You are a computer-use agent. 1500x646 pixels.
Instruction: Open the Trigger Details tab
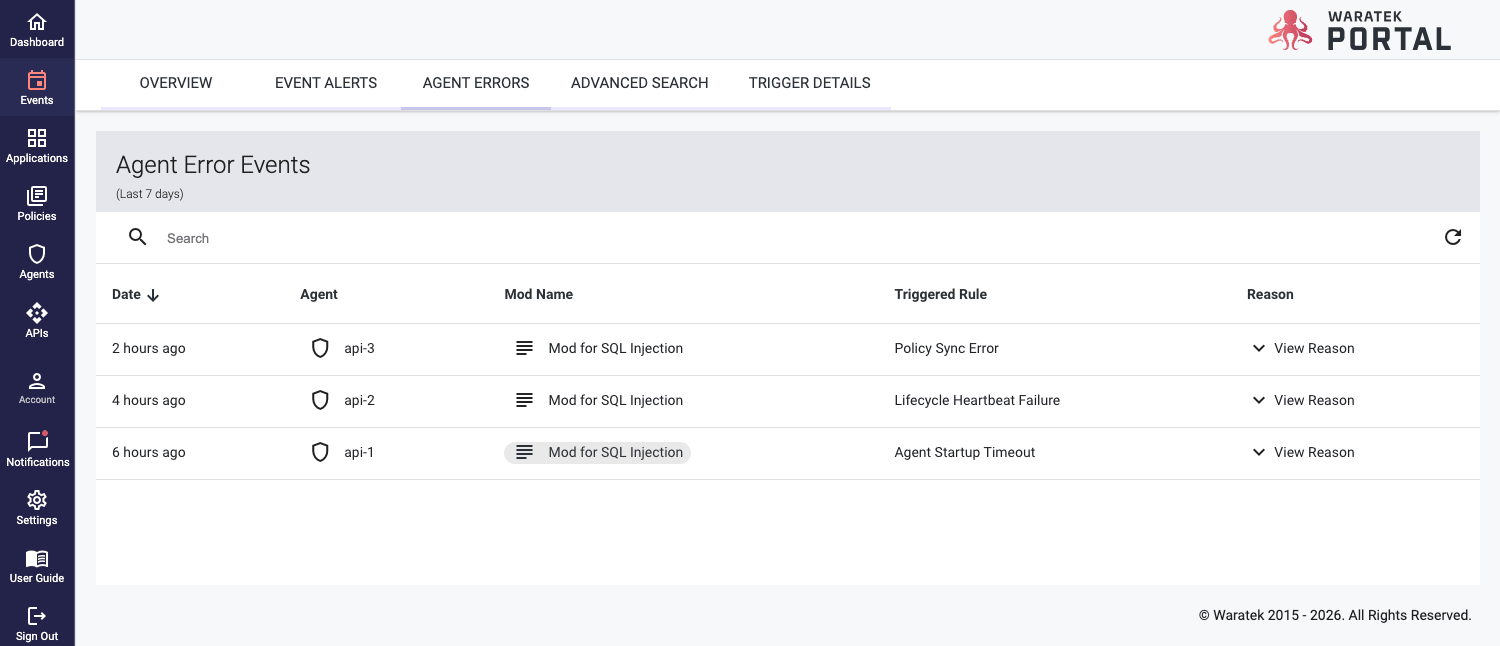click(809, 83)
